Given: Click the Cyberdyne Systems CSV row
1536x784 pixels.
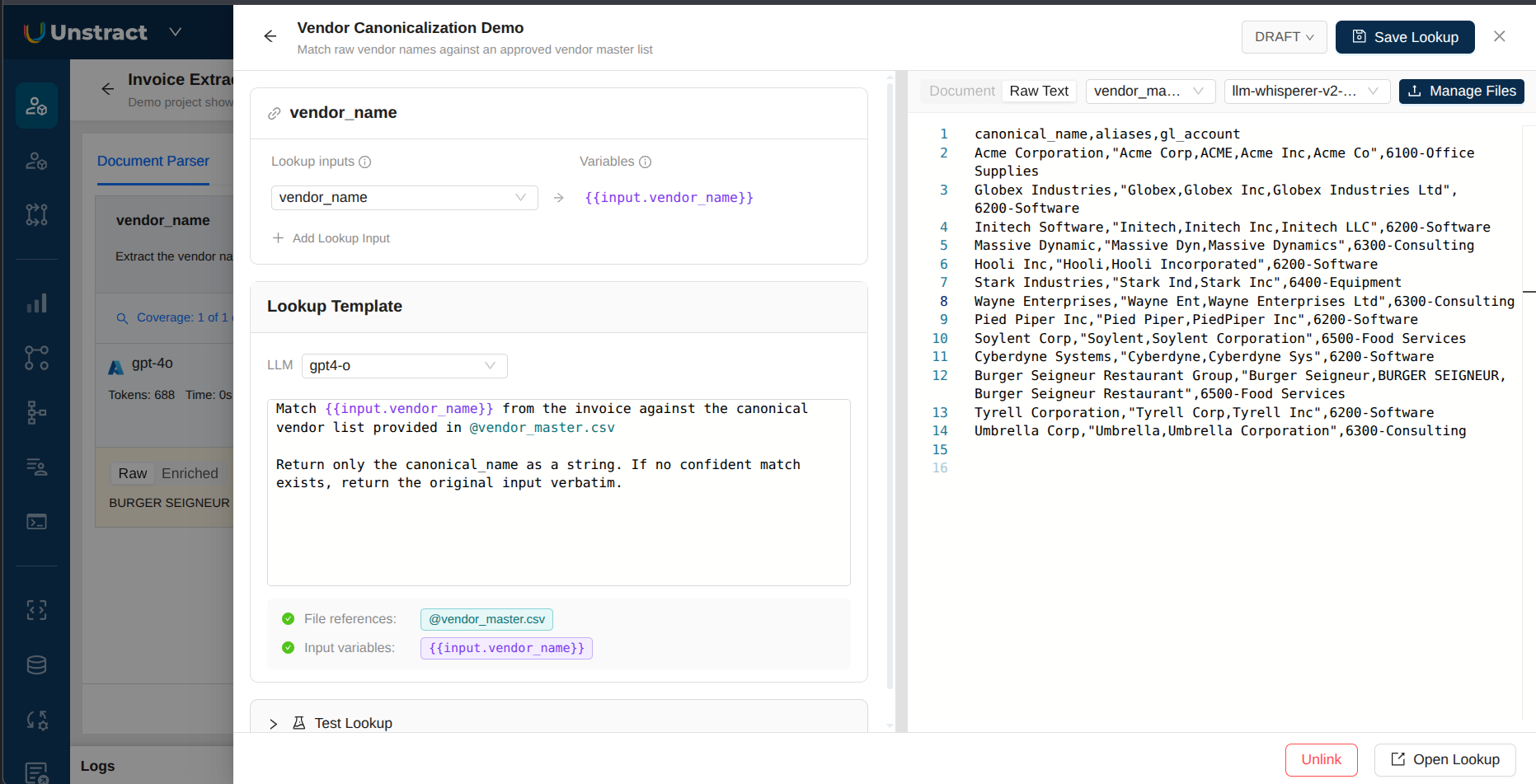Looking at the screenshot, I should pyautogui.click(x=1204, y=357).
